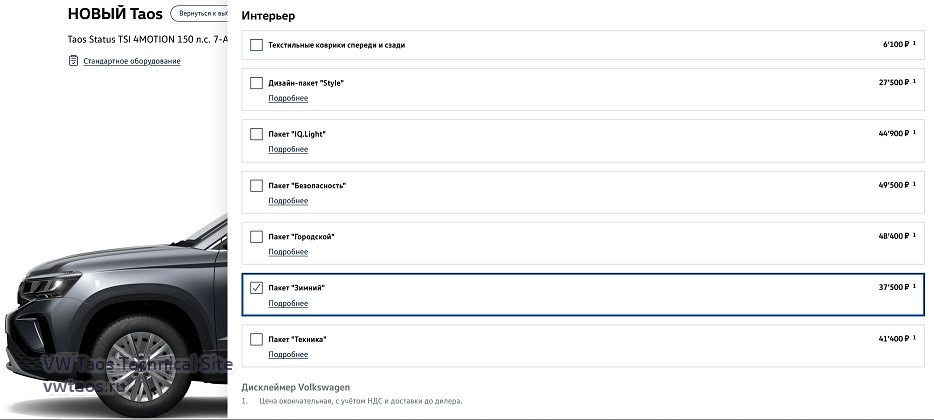Screen dimensions: 934x420
Task: Check the Пакет "Безопасность" option
Action: tap(257, 185)
